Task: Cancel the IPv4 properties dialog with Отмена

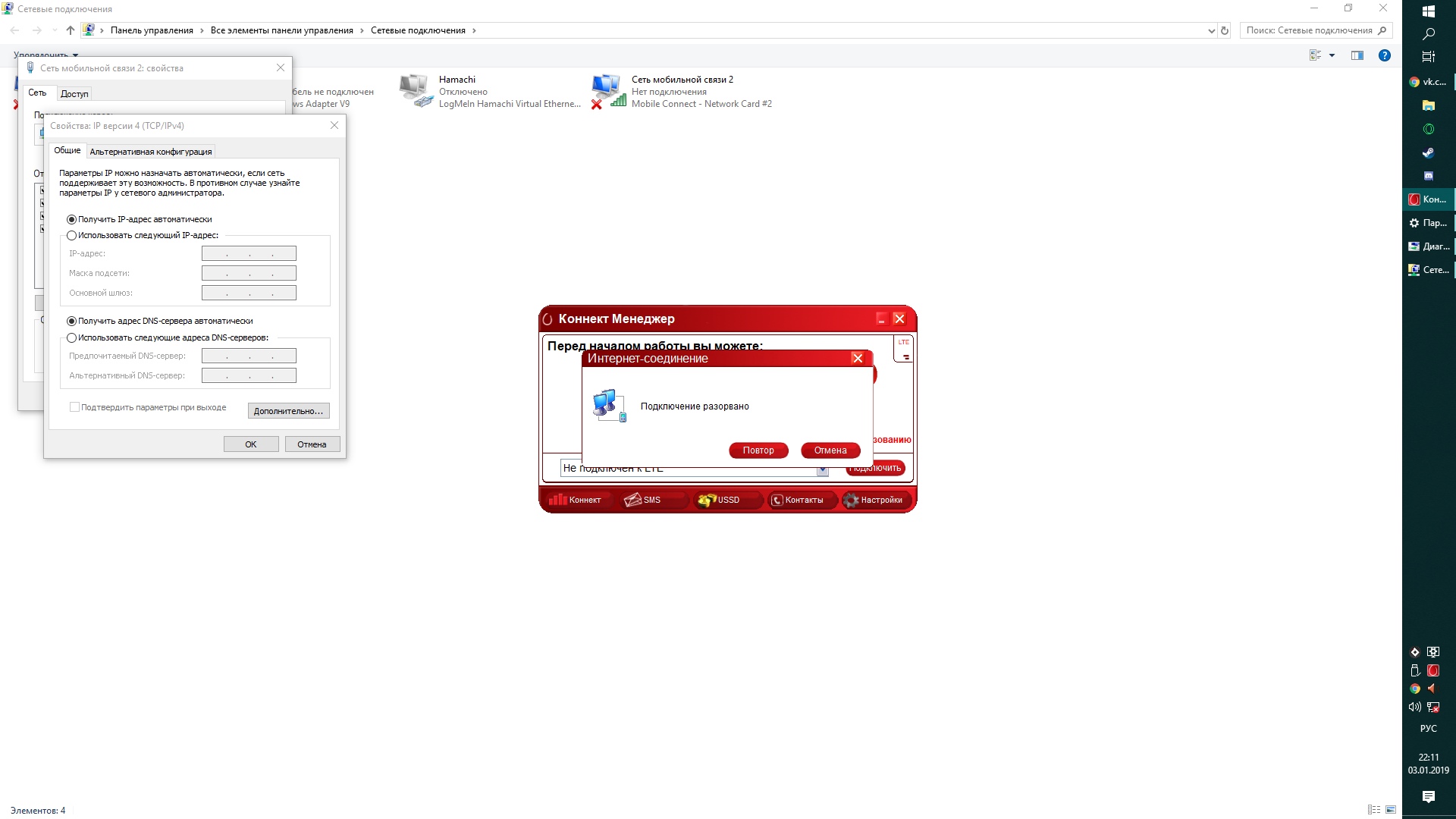Action: (312, 444)
